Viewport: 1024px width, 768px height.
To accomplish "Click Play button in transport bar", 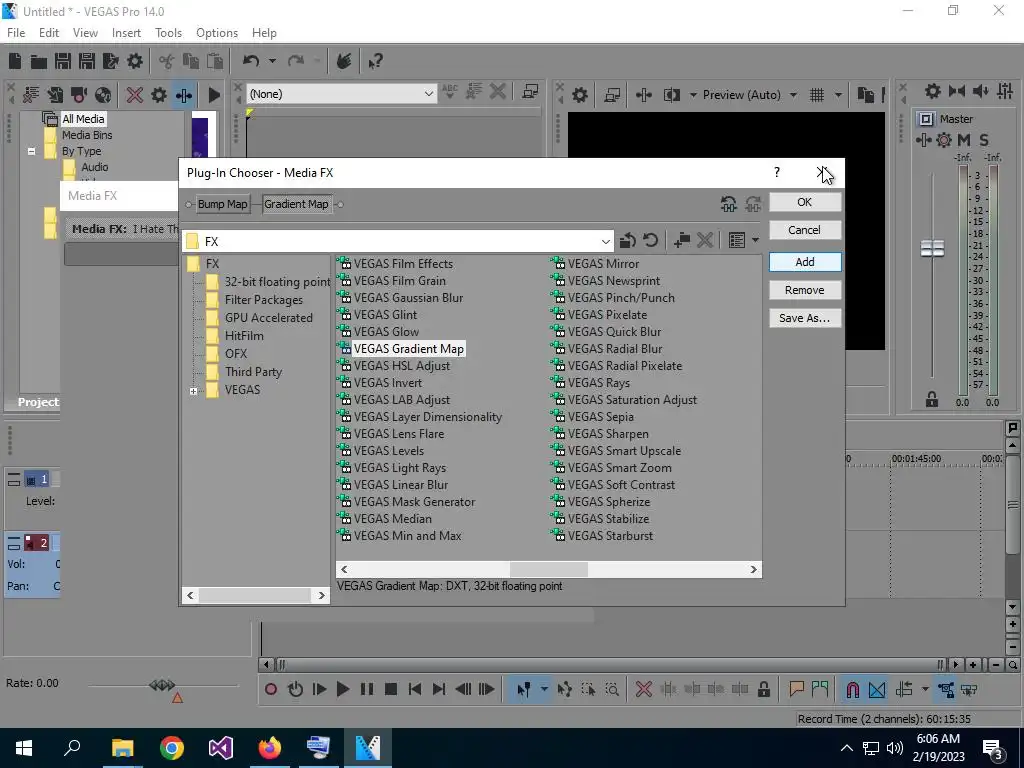I will point(342,689).
